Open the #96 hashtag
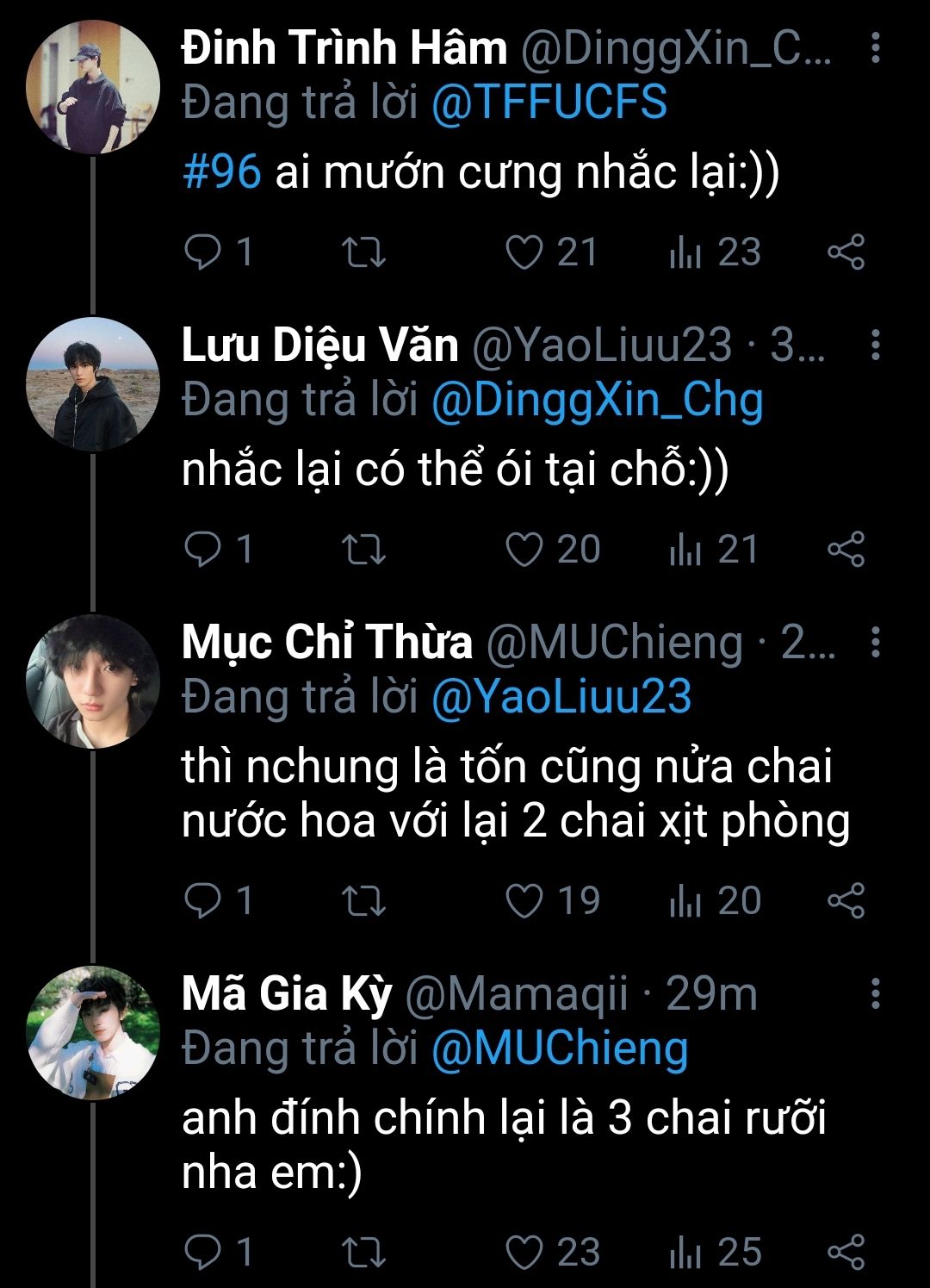 222,172
